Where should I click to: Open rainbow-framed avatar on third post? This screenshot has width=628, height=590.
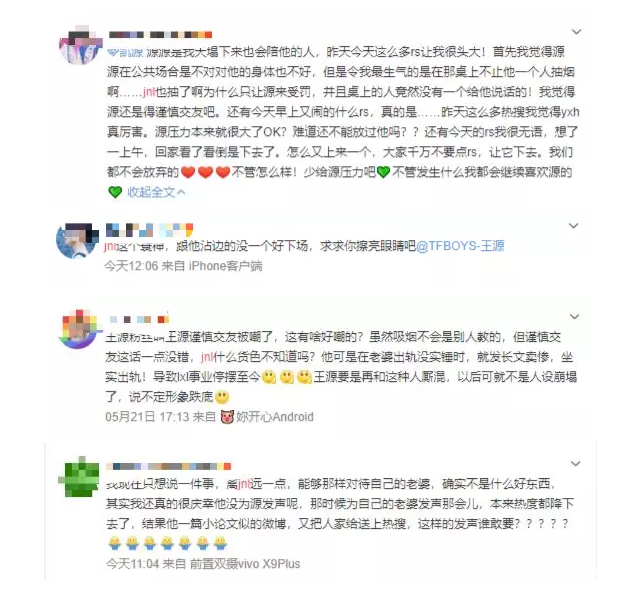pos(79,329)
